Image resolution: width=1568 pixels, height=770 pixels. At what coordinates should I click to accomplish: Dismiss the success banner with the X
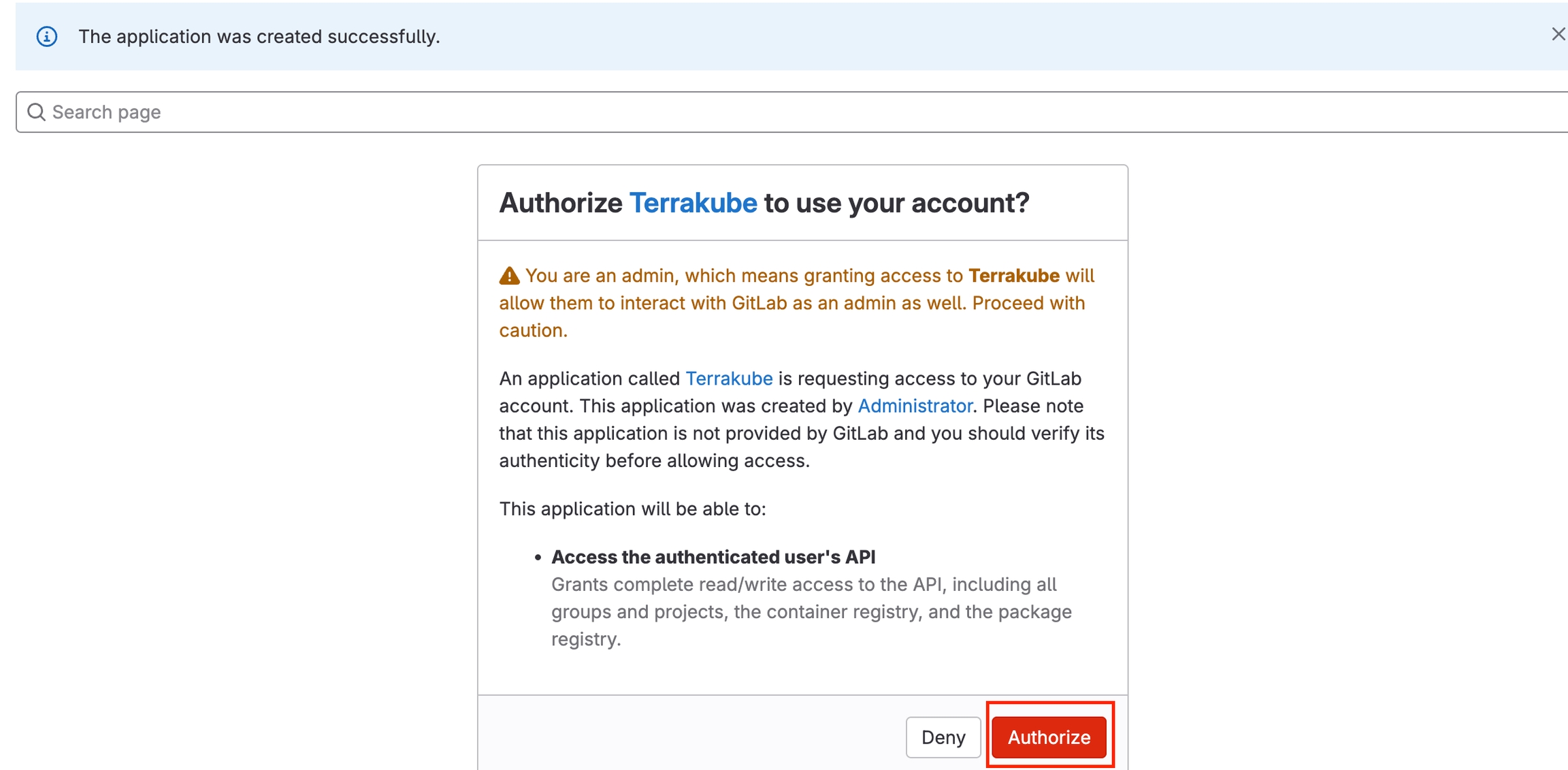coord(1558,34)
